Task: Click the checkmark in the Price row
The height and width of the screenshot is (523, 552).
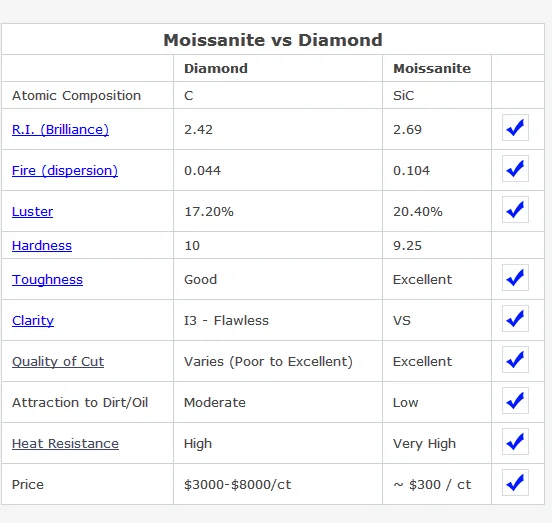Action: [x=515, y=483]
